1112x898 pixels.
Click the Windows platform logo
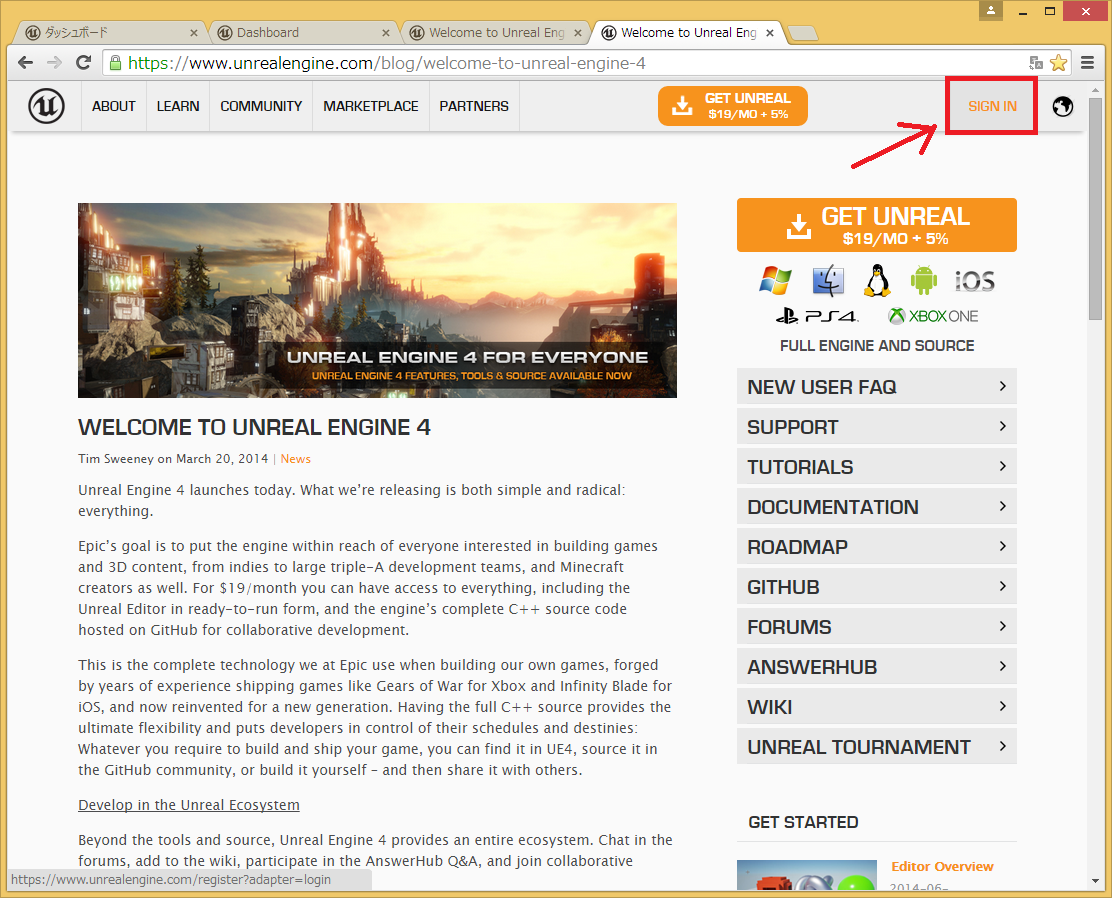(x=775, y=281)
